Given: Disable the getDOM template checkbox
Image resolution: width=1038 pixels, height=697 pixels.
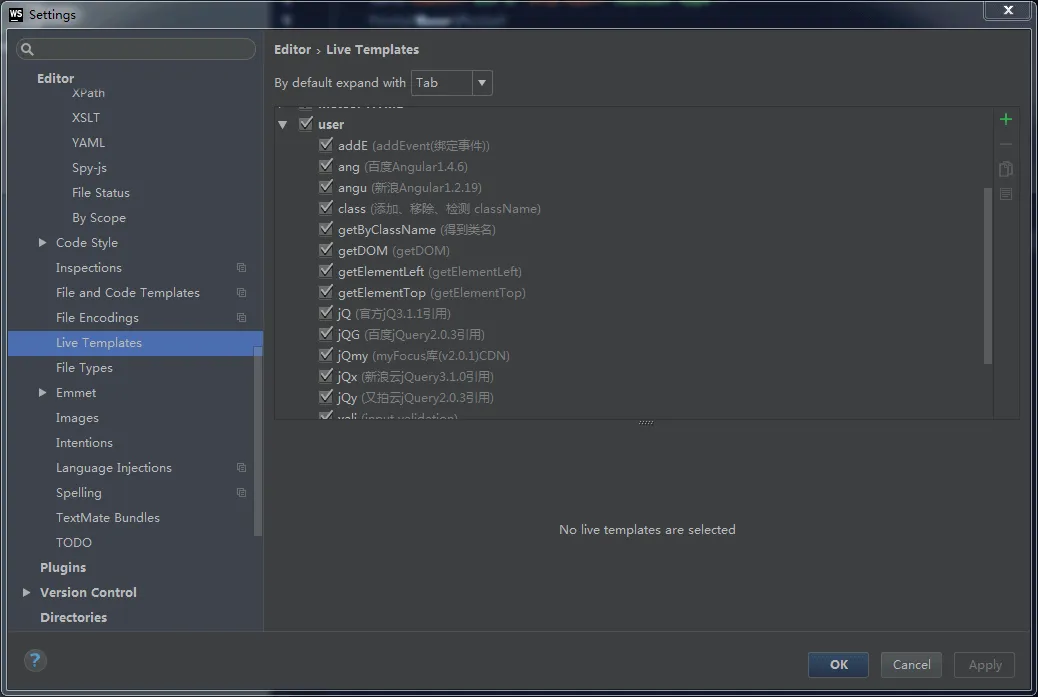Looking at the screenshot, I should 326,250.
